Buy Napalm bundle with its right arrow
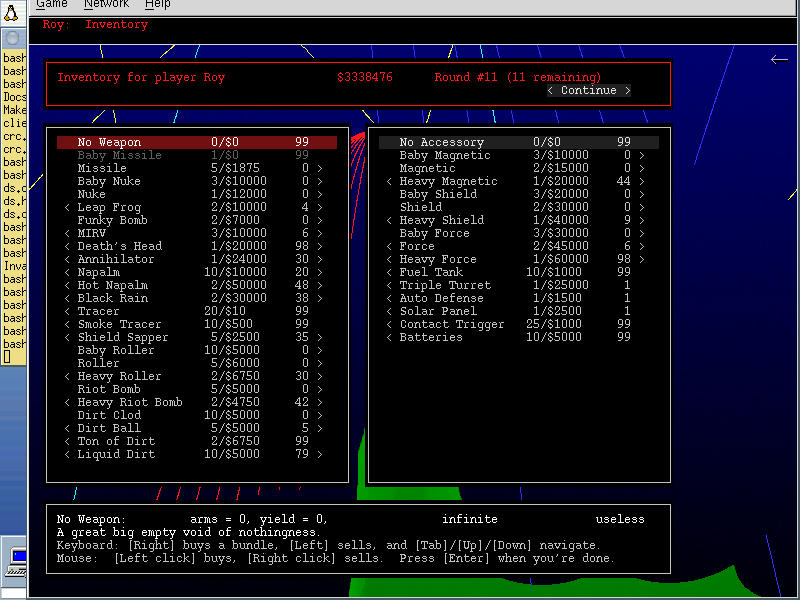Screen dimensions: 800x600 click(x=320, y=272)
